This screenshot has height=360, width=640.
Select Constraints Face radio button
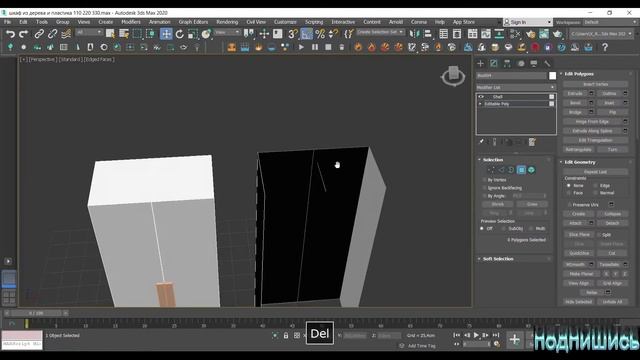coord(569,193)
